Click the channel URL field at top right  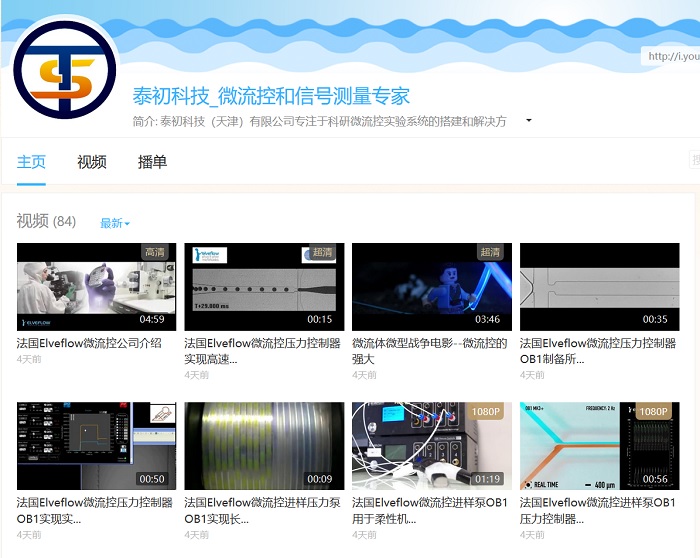tap(671, 56)
